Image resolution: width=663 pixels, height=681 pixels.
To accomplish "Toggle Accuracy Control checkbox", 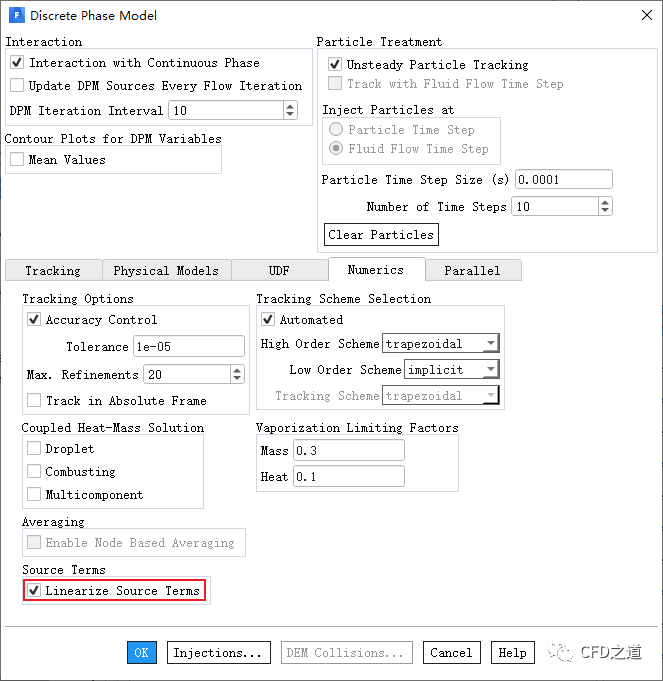I will (x=34, y=320).
